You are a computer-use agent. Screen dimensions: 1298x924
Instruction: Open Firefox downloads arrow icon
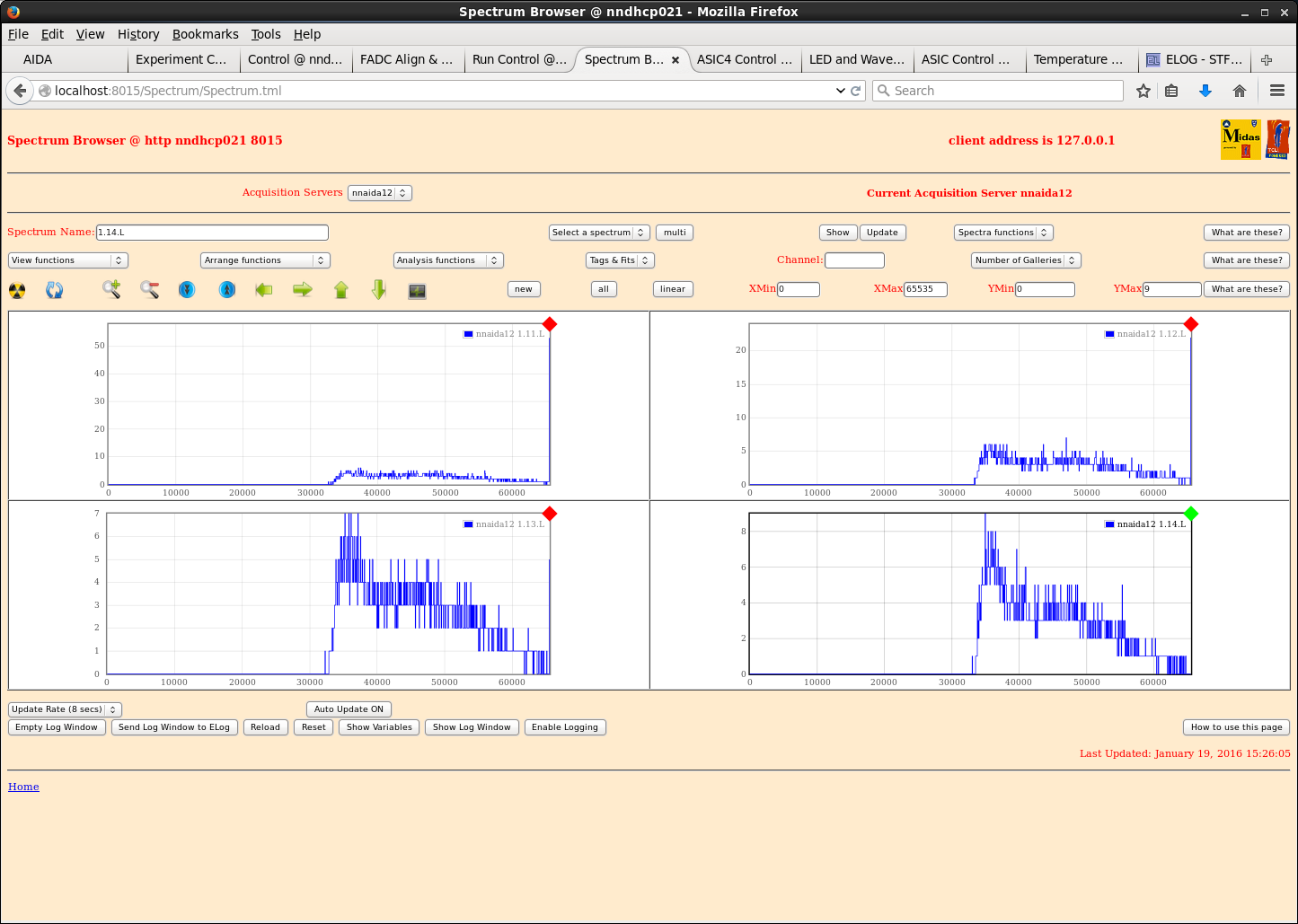pyautogui.click(x=1205, y=91)
